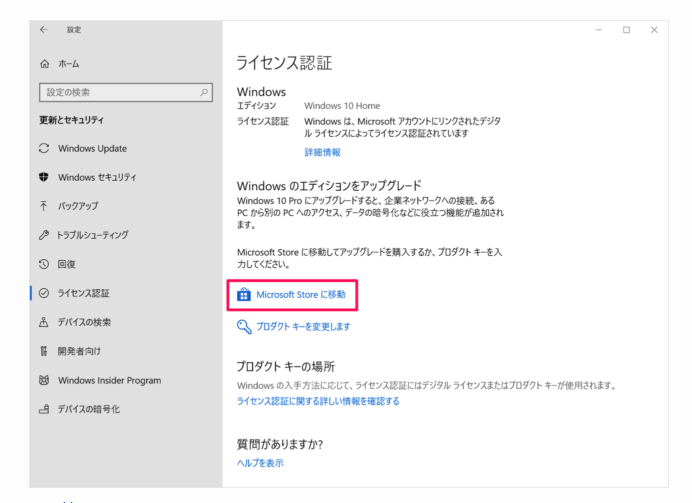Select デバイスの暗号化 device encryption item

click(x=88, y=409)
